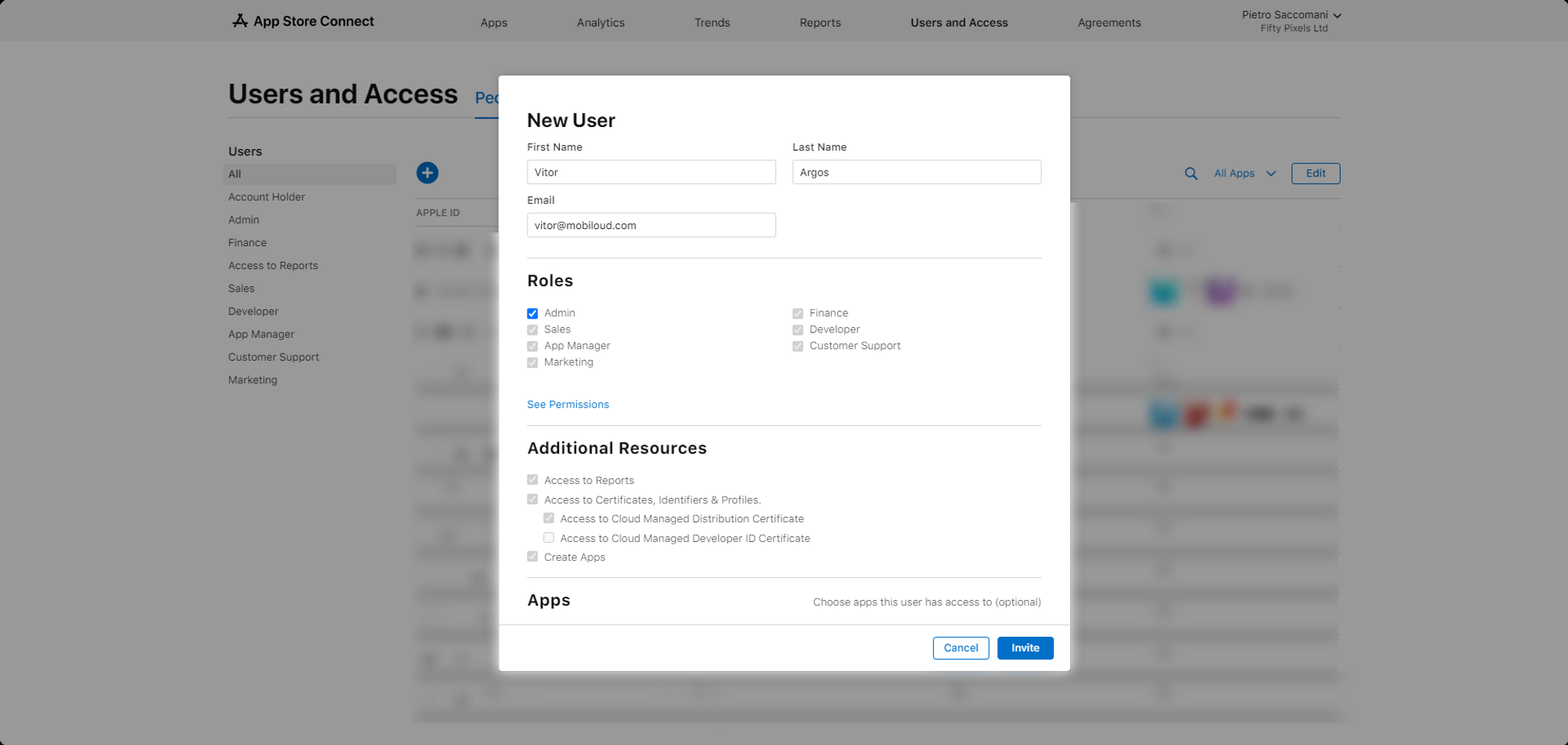The width and height of the screenshot is (1568, 745).
Task: Select All in the Users sidebar
Action: point(310,174)
